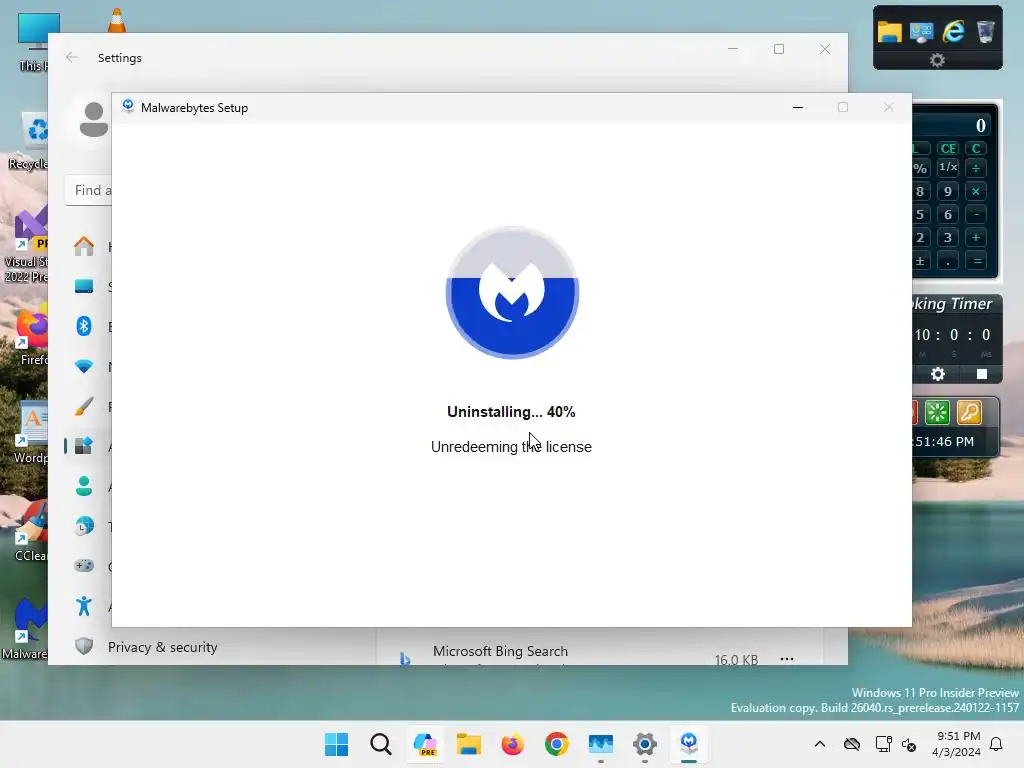
Task: Click the calculator reciprocal 1/x key
Action: (x=948, y=168)
